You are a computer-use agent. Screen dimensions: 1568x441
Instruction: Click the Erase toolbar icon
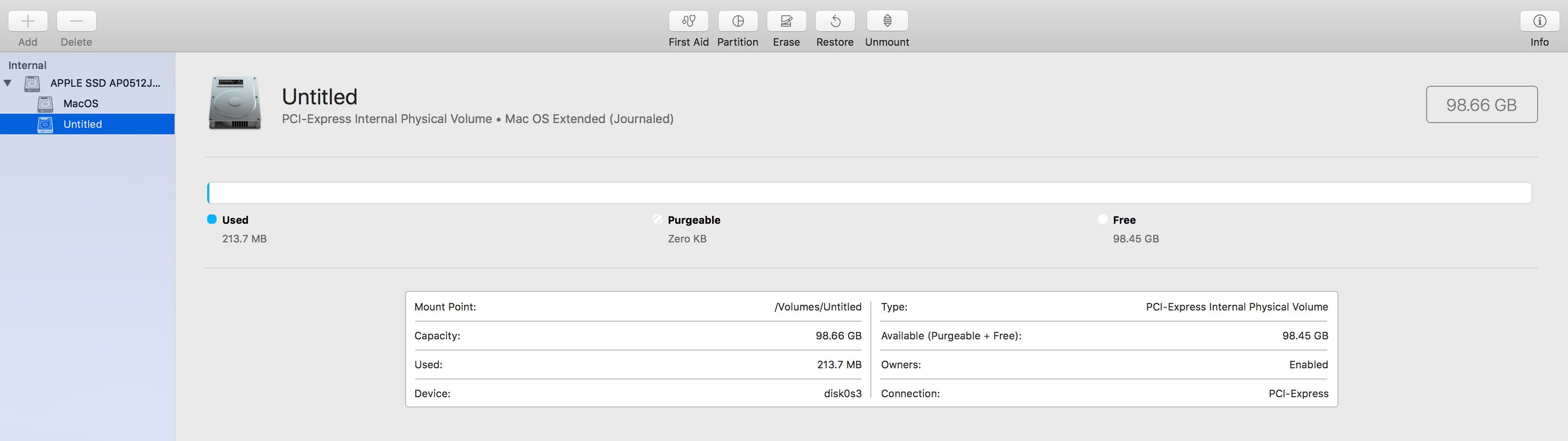tap(786, 21)
